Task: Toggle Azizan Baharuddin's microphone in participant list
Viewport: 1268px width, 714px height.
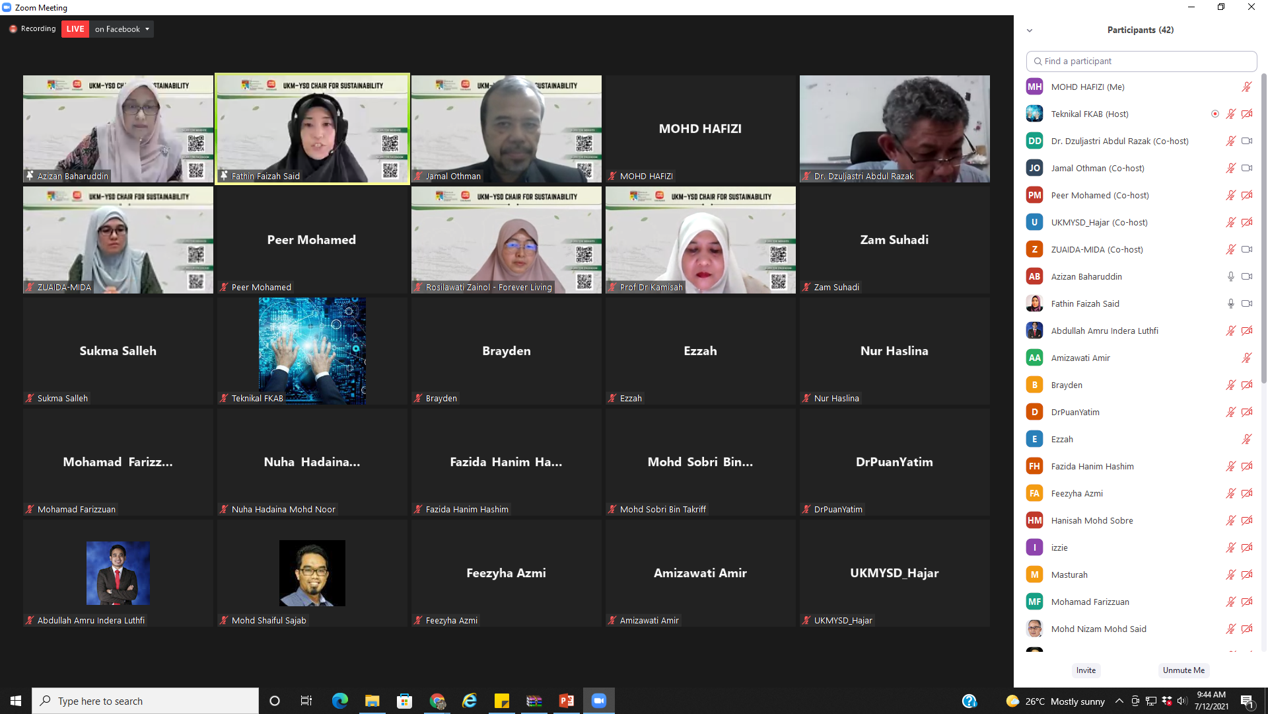Action: point(1231,277)
